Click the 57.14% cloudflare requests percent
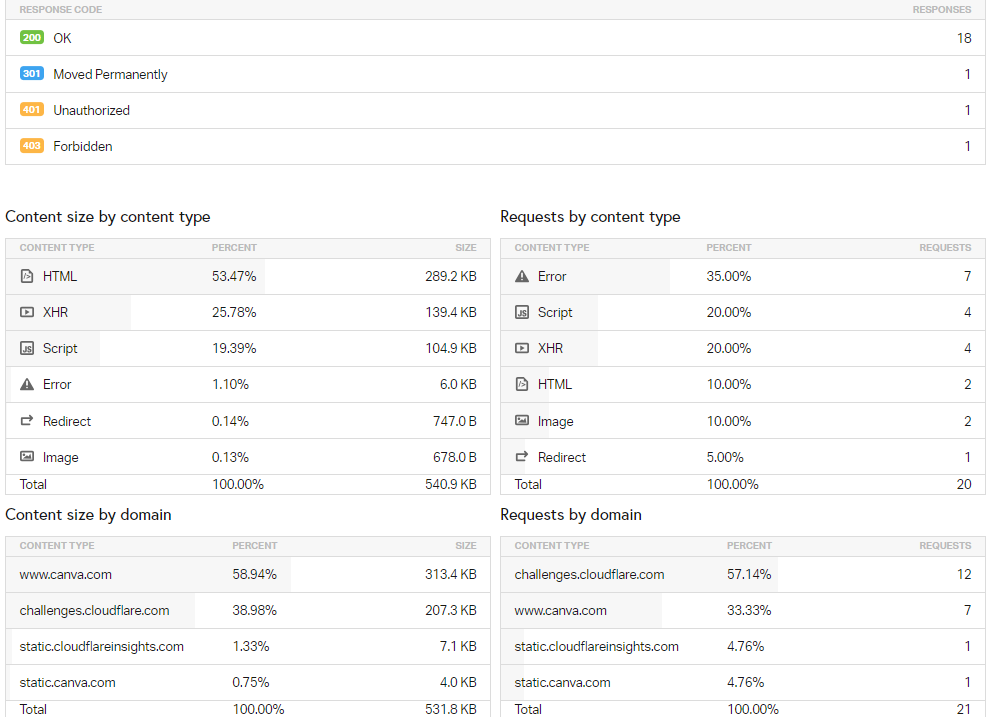 [749, 574]
